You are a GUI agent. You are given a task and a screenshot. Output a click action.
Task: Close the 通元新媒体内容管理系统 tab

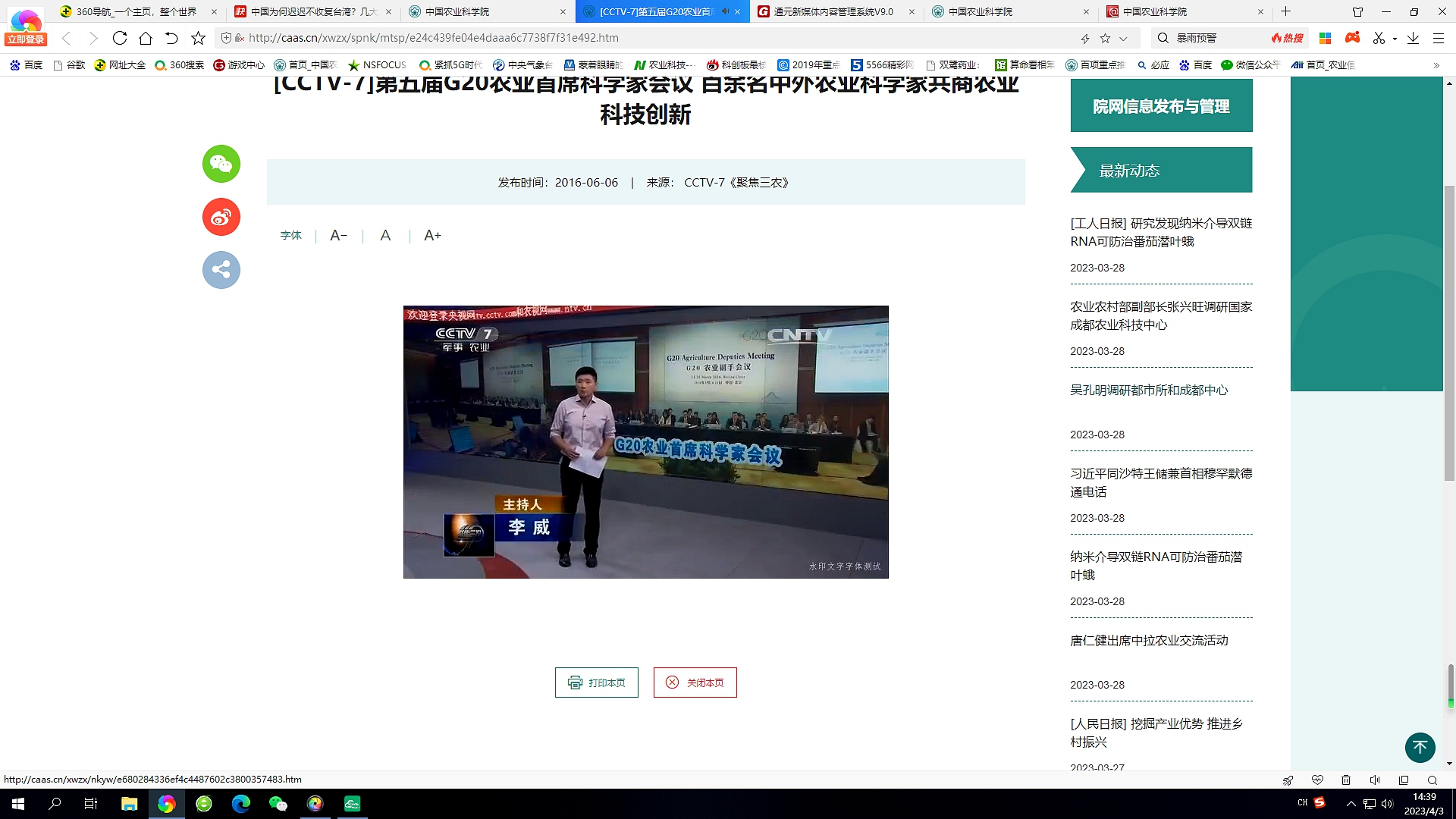click(912, 11)
